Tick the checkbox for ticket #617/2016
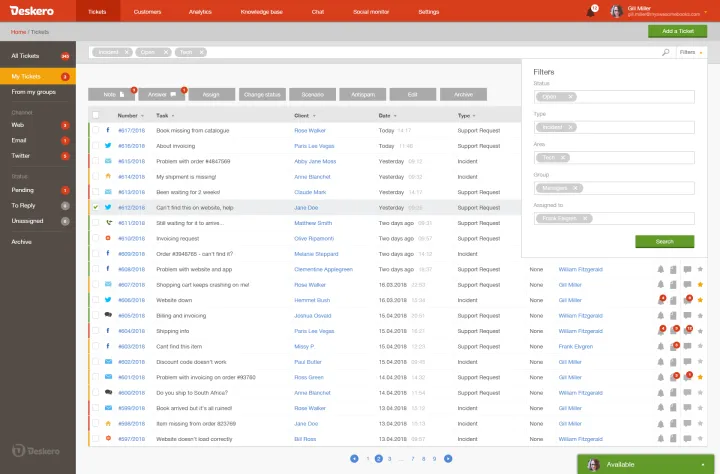Viewport: 720px width, 474px height. (x=96, y=130)
